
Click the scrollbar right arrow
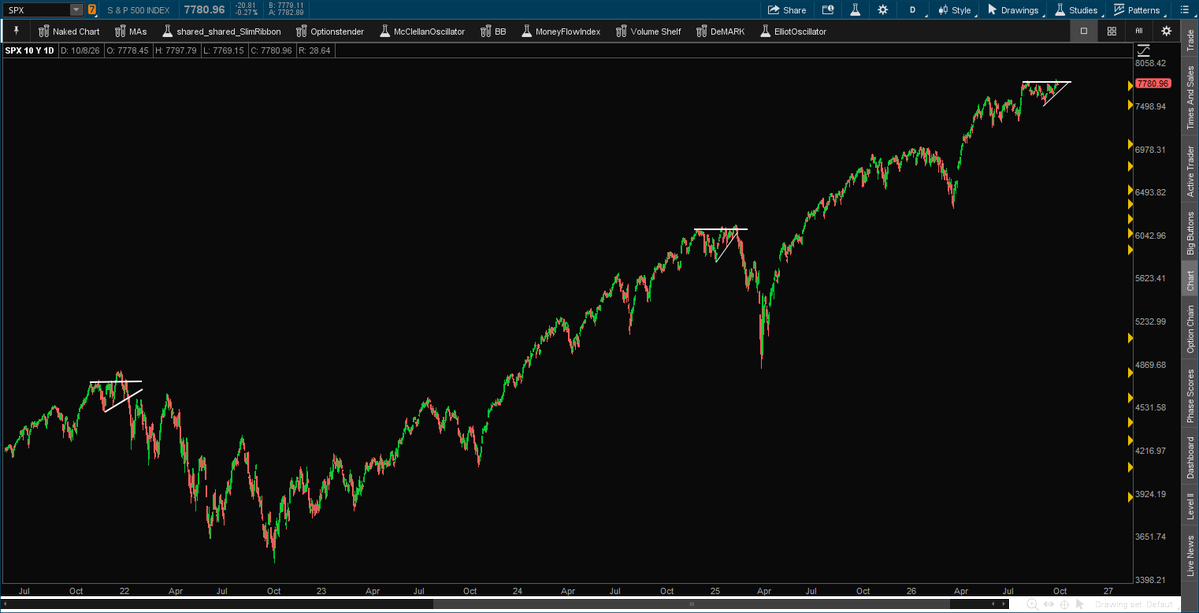[x=1001, y=605]
